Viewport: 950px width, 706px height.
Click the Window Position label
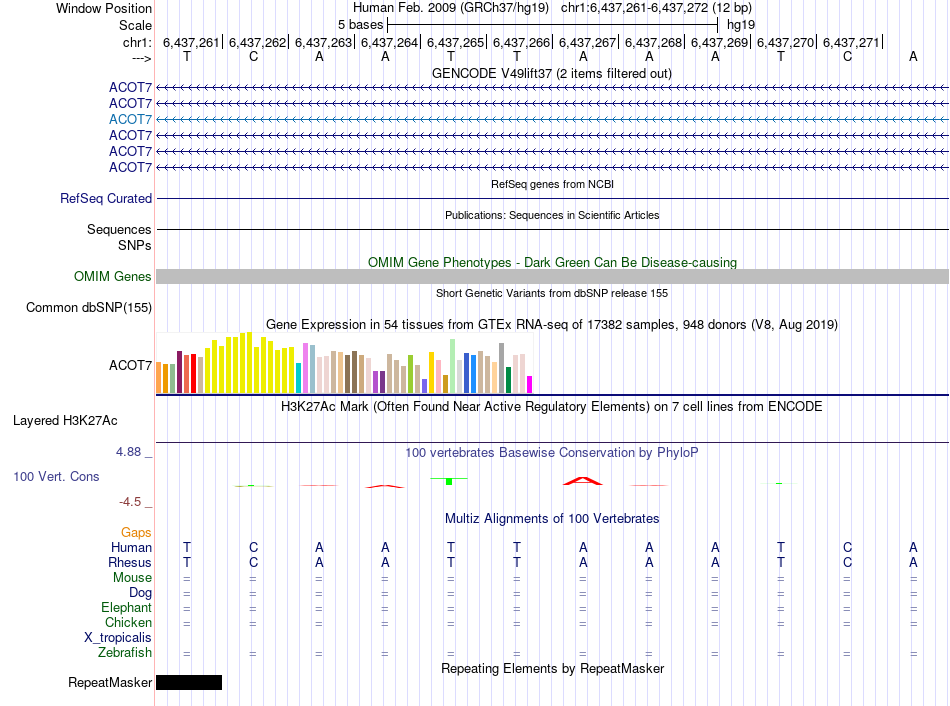click(104, 8)
